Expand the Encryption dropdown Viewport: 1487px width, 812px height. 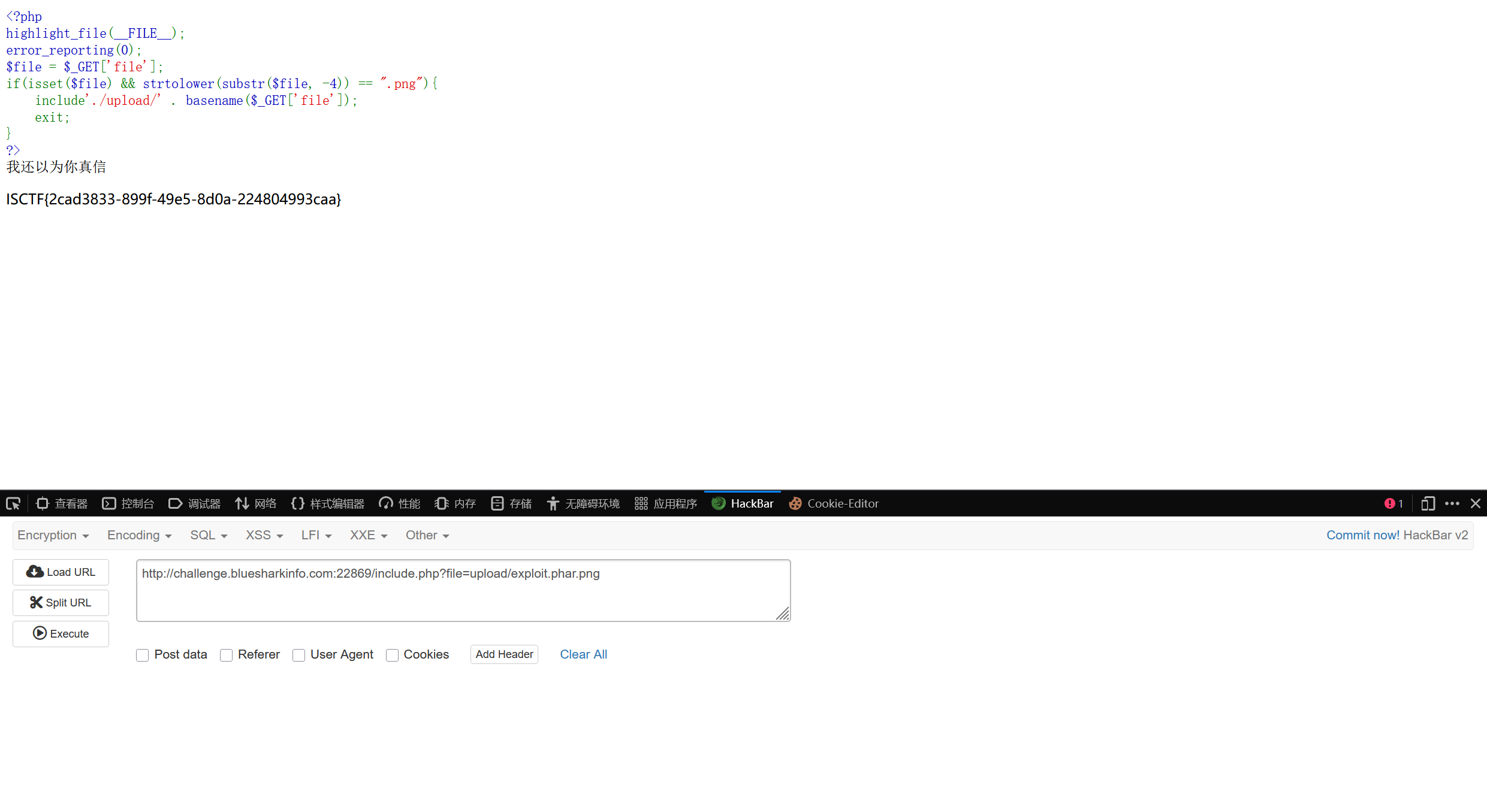(53, 535)
